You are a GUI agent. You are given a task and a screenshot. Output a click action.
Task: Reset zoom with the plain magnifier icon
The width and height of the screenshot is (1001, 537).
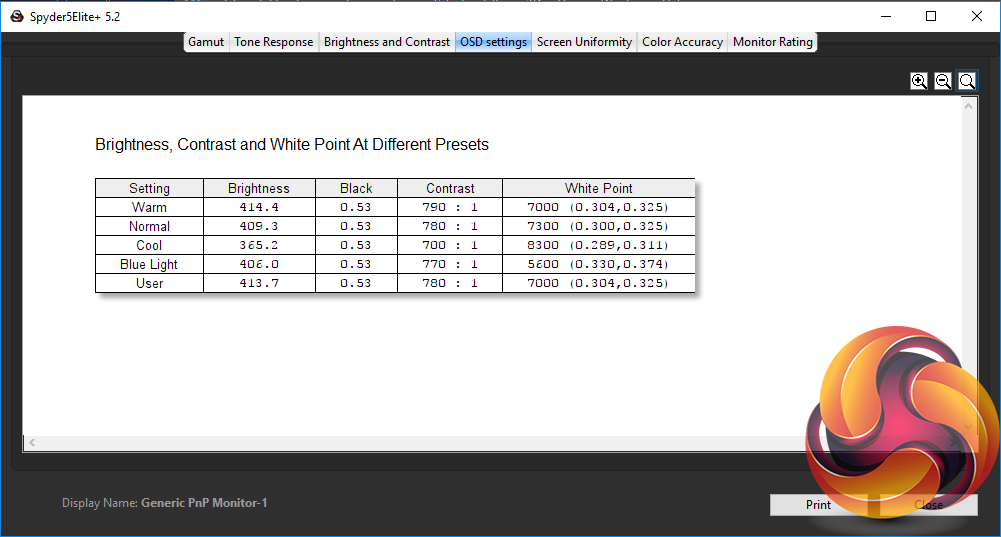[x=967, y=81]
